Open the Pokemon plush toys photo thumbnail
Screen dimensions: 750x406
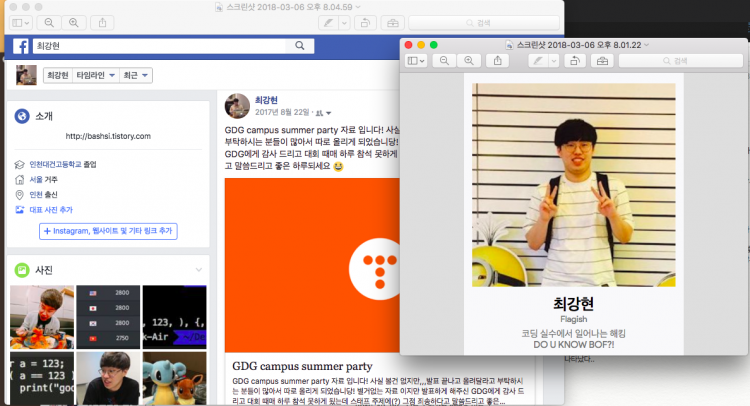click(175, 378)
